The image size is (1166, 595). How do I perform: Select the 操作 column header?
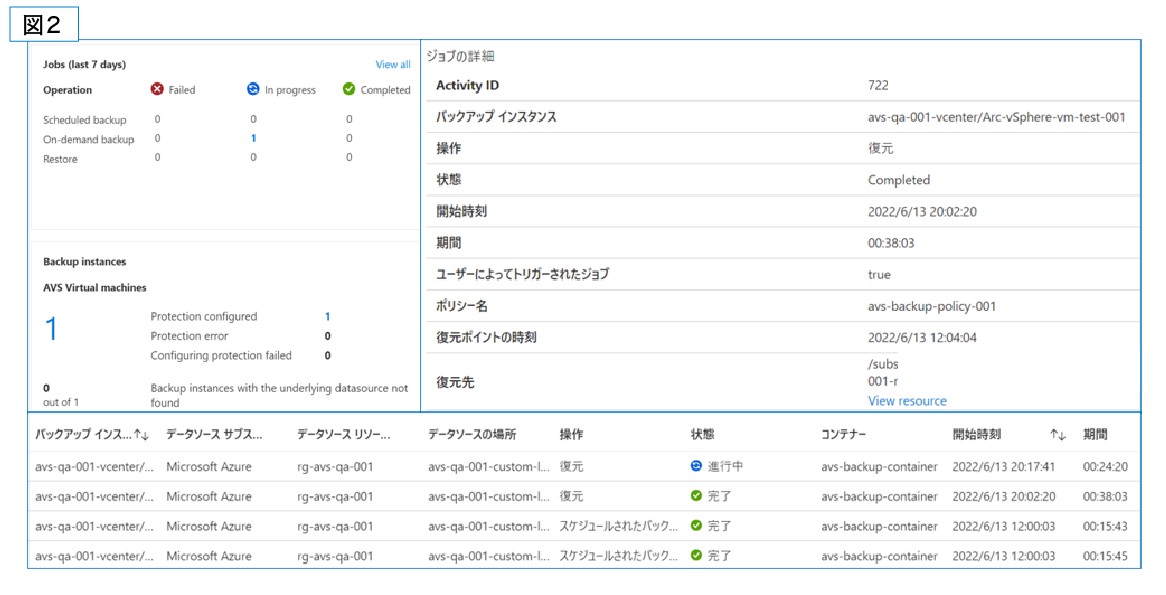point(571,435)
